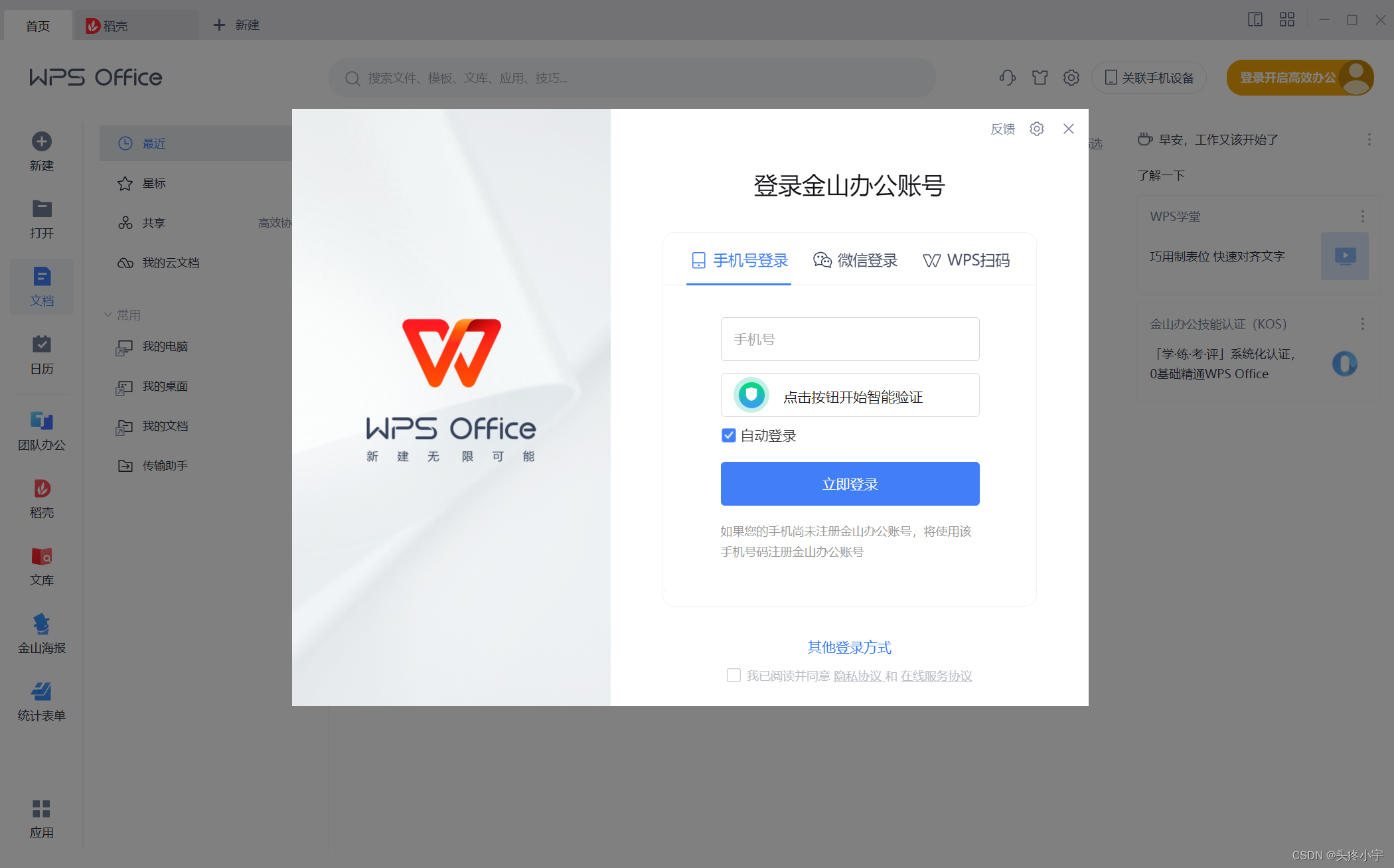
Task: Open the WPS学堂 card three-dot menu
Action: [x=1362, y=216]
